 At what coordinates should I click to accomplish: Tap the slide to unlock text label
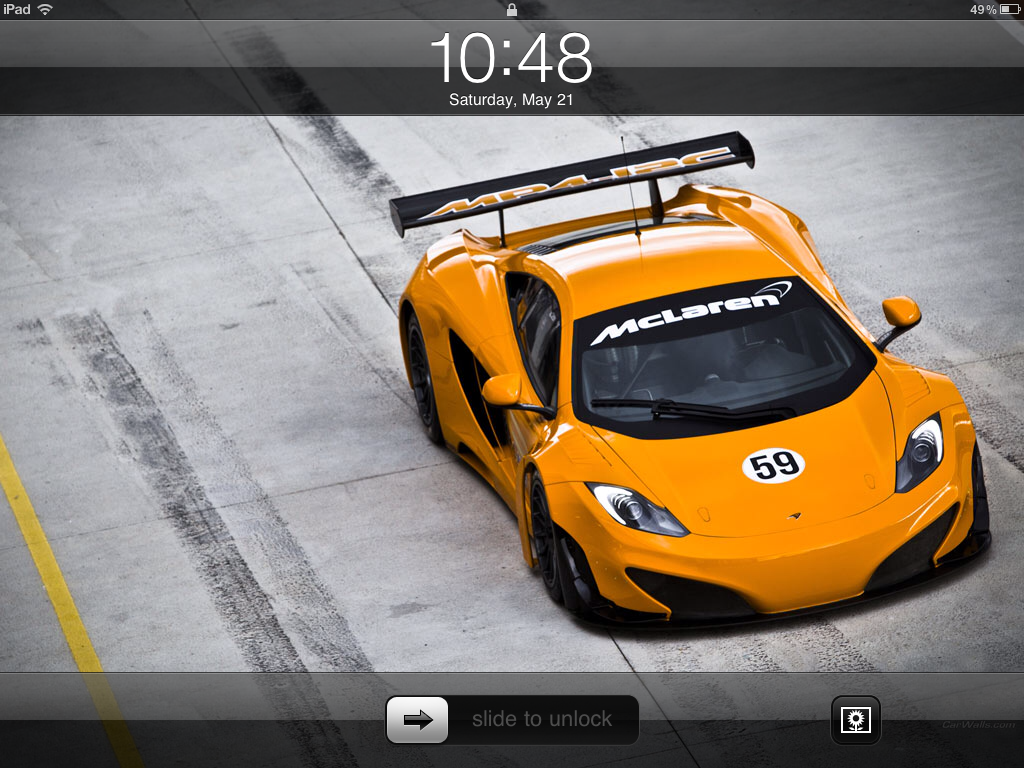click(x=542, y=719)
